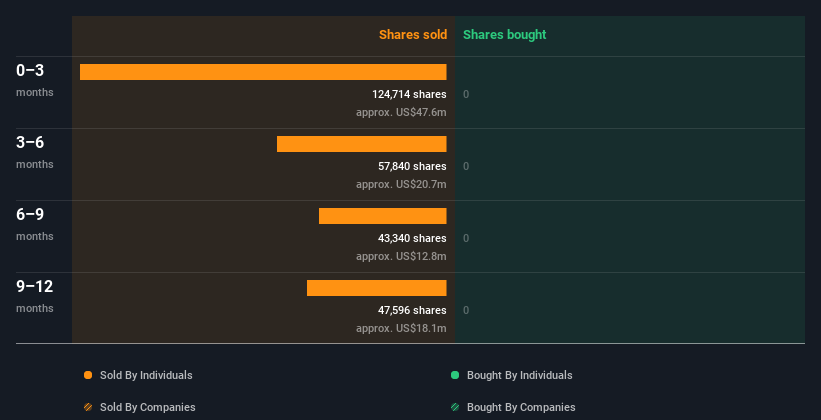Select the Sold By Individuals legend label
The width and height of the screenshot is (821, 420).
pos(146,375)
